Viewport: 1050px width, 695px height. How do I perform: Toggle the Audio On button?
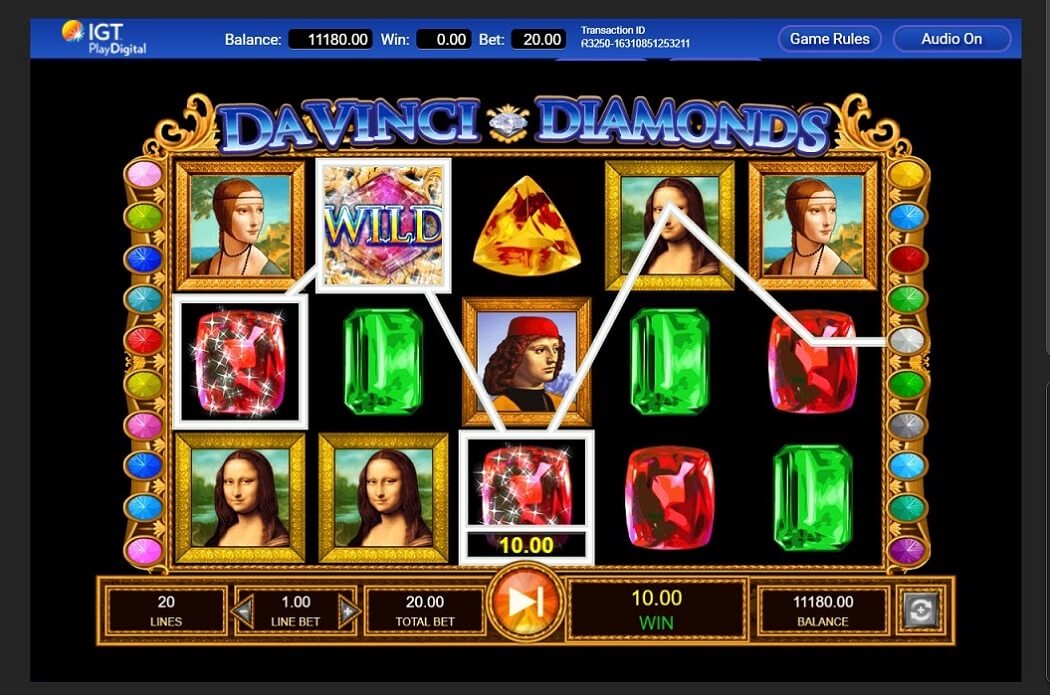click(952, 39)
